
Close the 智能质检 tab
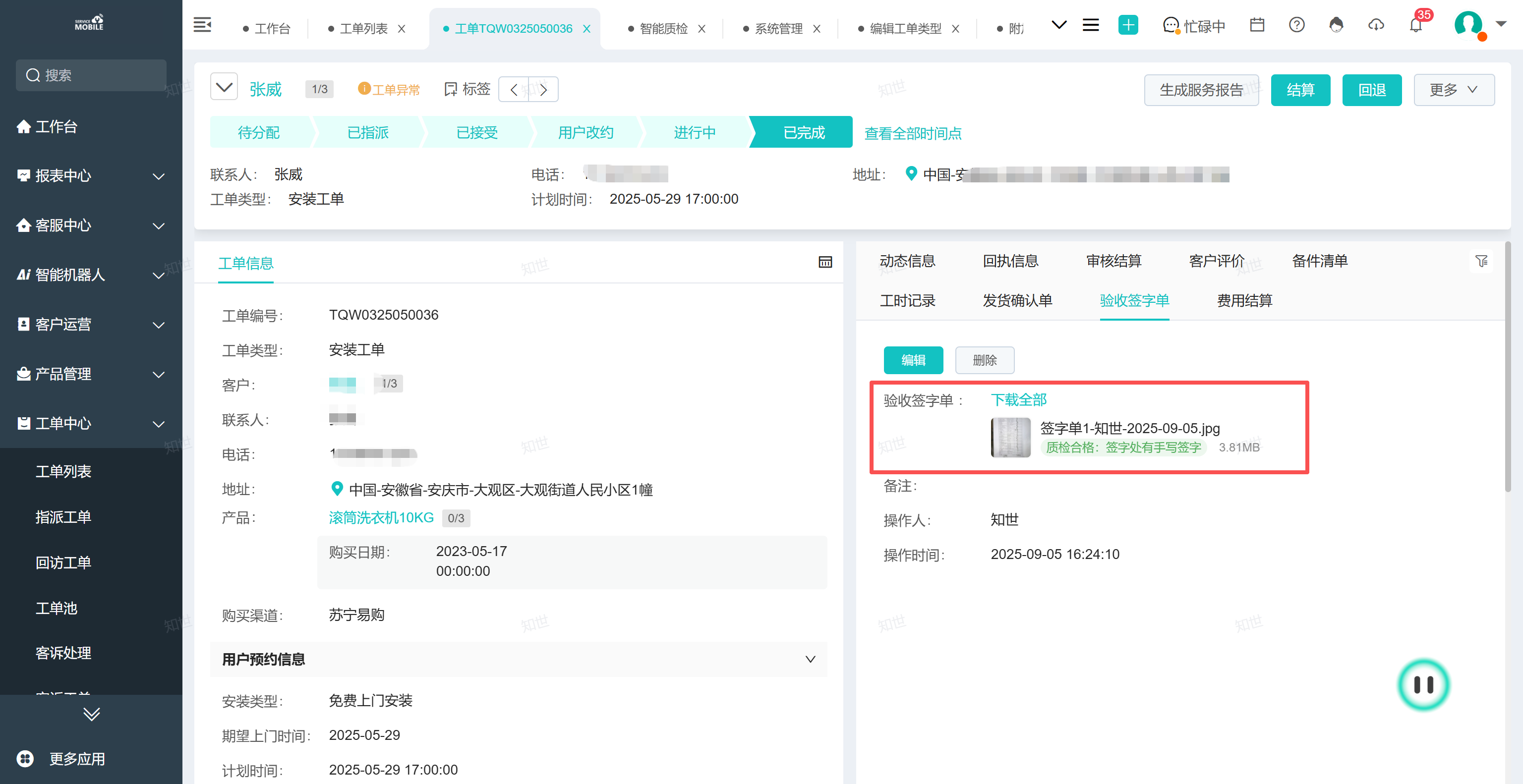click(x=702, y=28)
